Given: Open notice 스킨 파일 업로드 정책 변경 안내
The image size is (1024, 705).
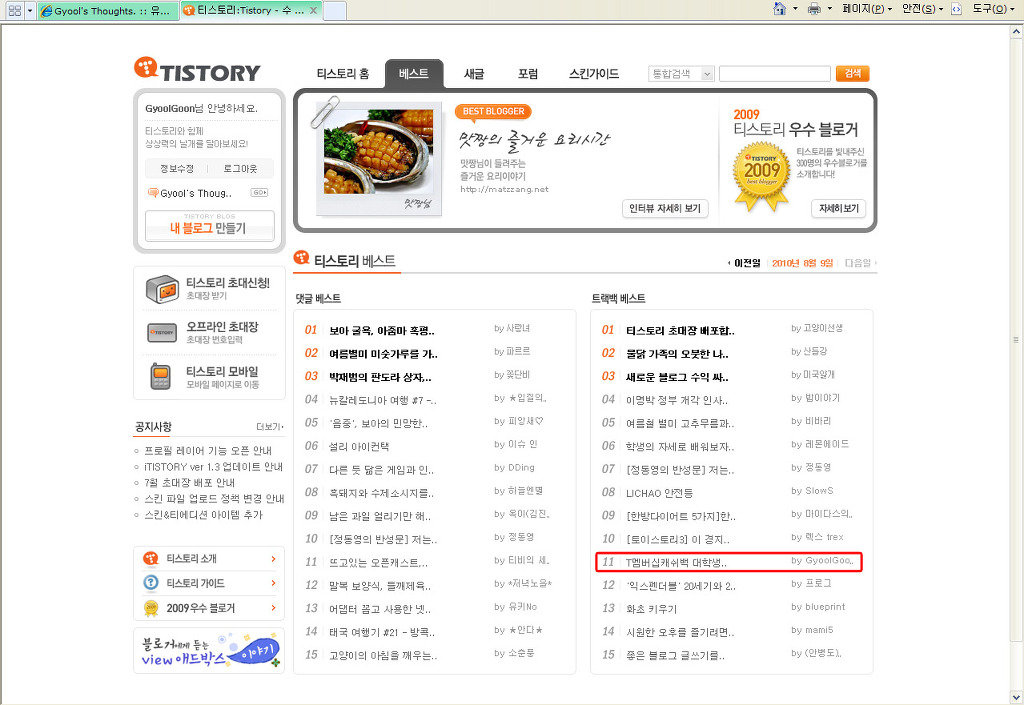Looking at the screenshot, I should click(214, 499).
